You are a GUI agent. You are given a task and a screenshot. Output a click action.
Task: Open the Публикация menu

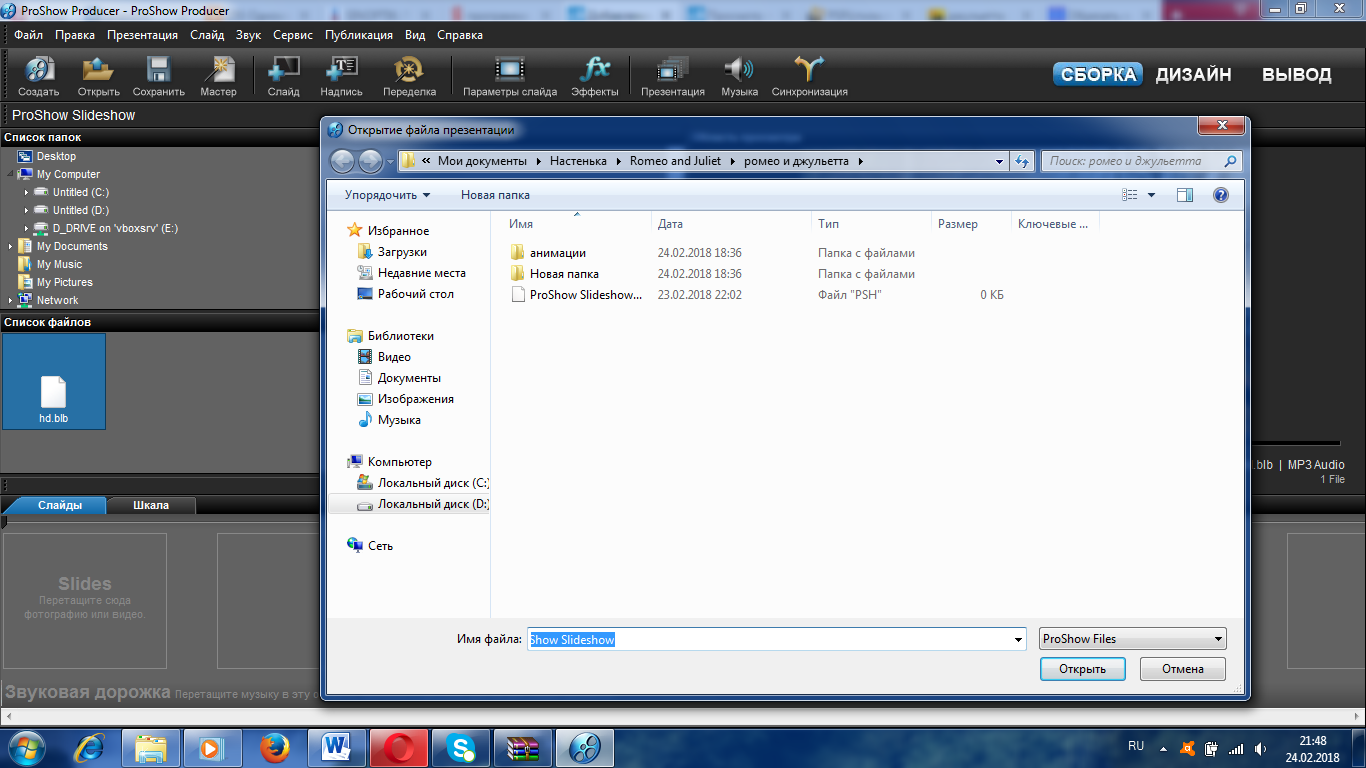(359, 35)
